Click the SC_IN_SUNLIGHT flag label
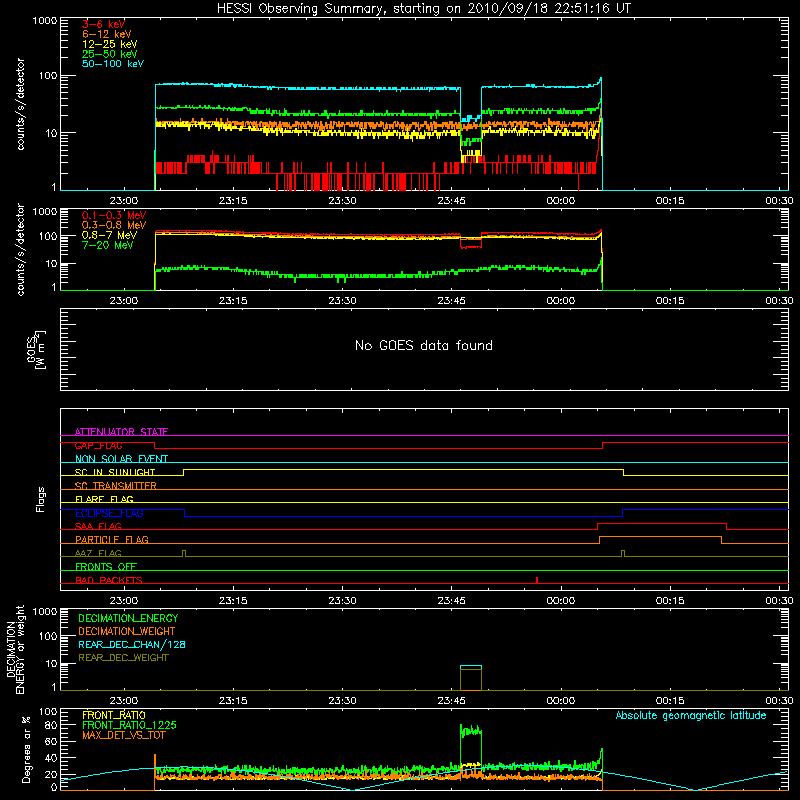This screenshot has height=800, width=800. 115,472
